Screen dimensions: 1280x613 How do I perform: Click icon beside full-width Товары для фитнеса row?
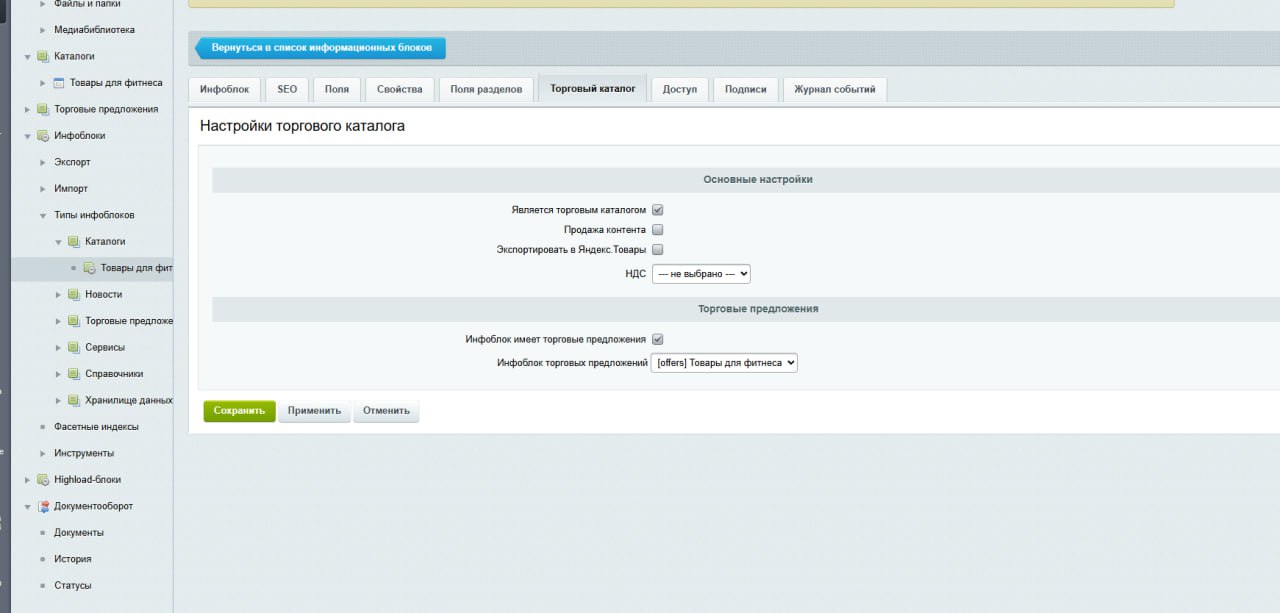pos(58,83)
